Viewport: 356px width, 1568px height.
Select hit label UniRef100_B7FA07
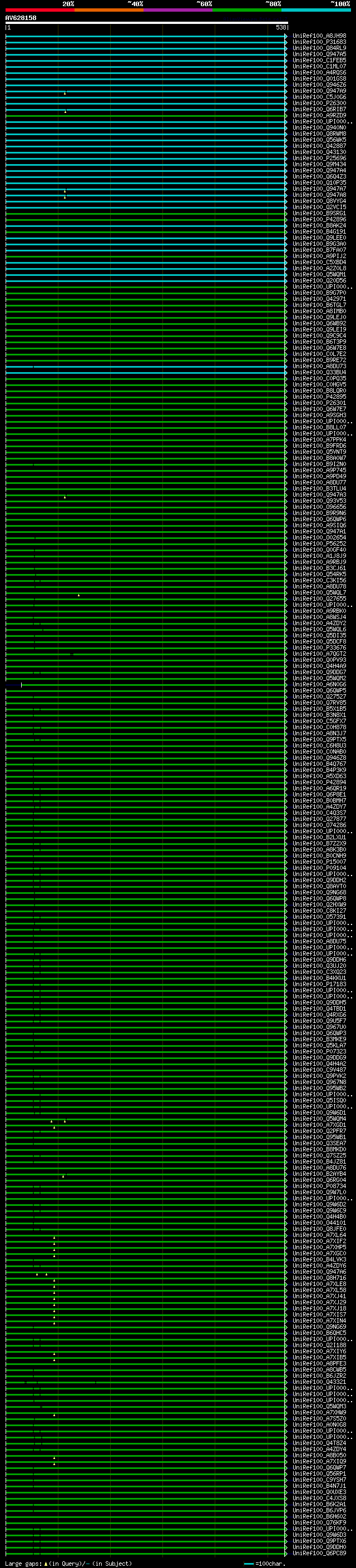pos(319,250)
